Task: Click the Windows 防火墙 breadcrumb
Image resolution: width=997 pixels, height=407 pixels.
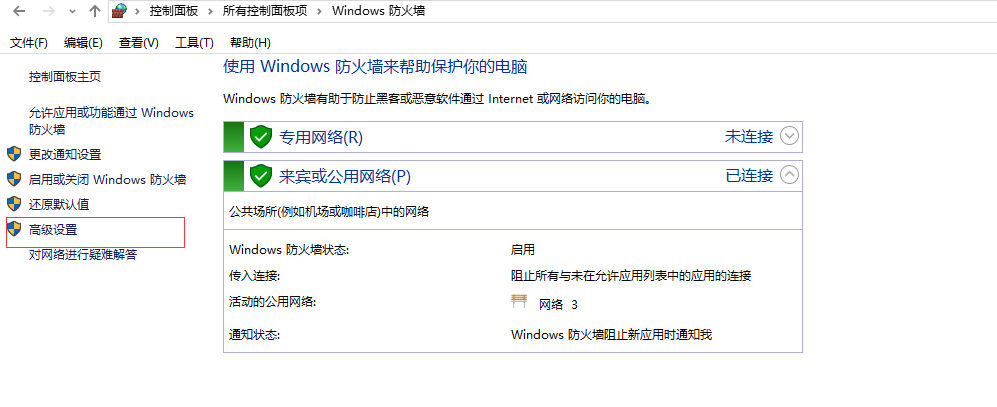Action: (x=378, y=11)
